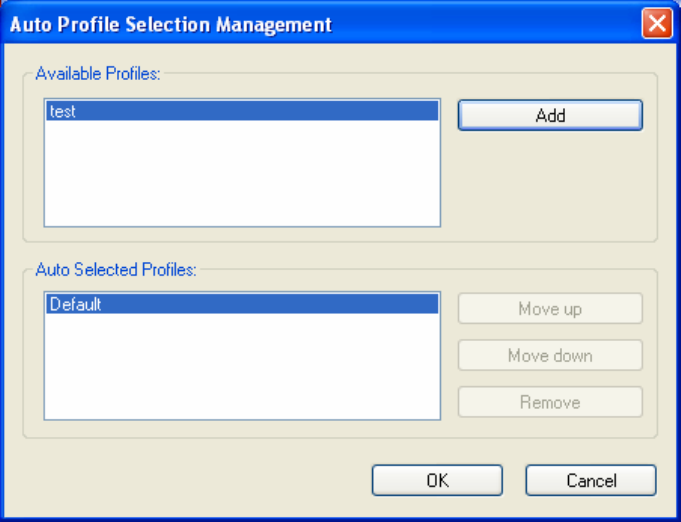Remove Default from the auto selected list
Viewport: 681px width, 522px height.
click(x=550, y=402)
